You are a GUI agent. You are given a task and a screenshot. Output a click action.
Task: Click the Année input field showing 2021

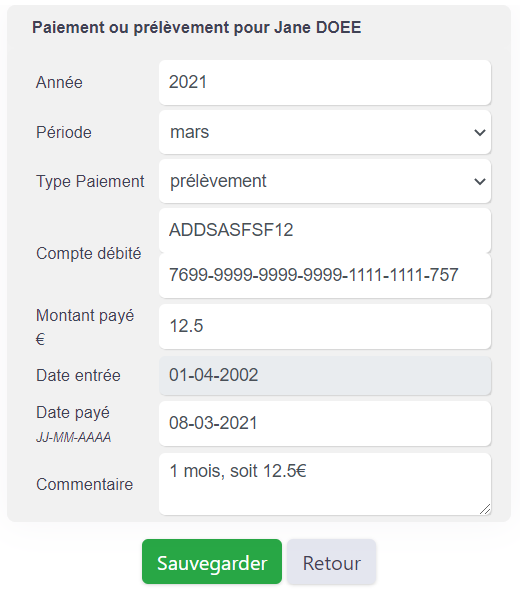(x=325, y=82)
